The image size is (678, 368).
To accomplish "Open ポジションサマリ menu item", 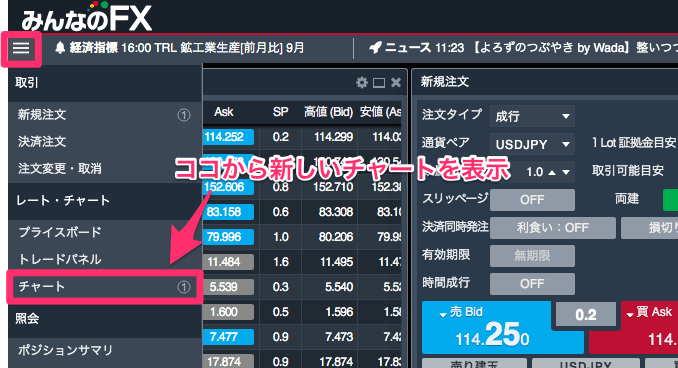I will (105, 350).
